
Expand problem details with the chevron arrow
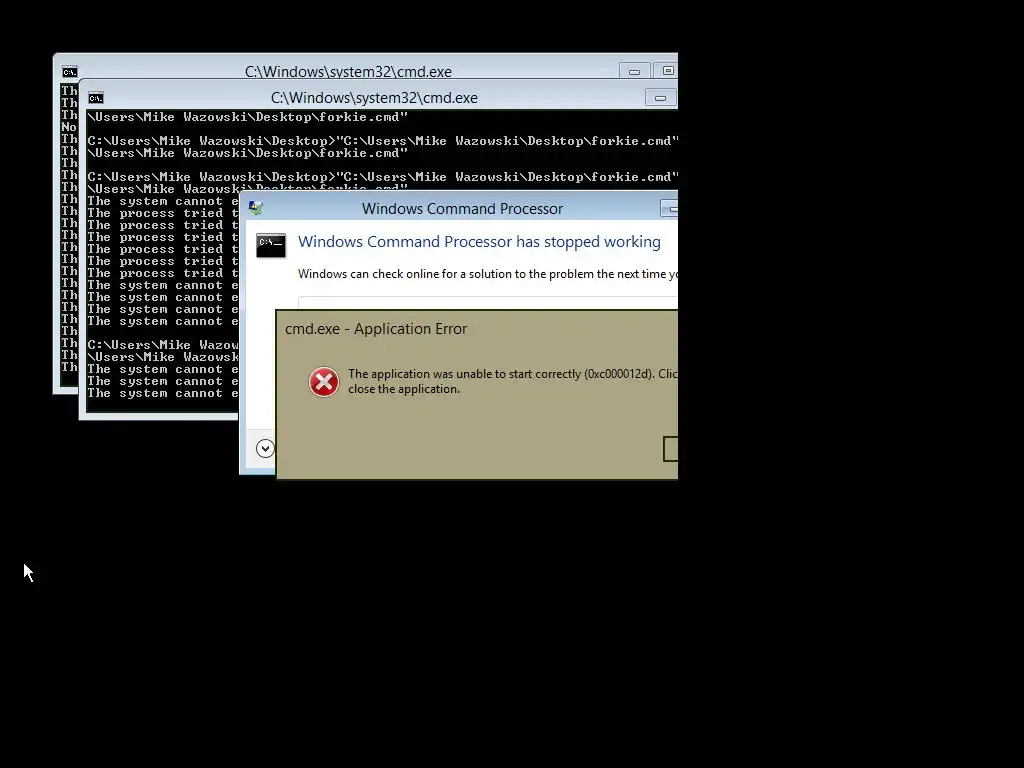point(265,449)
